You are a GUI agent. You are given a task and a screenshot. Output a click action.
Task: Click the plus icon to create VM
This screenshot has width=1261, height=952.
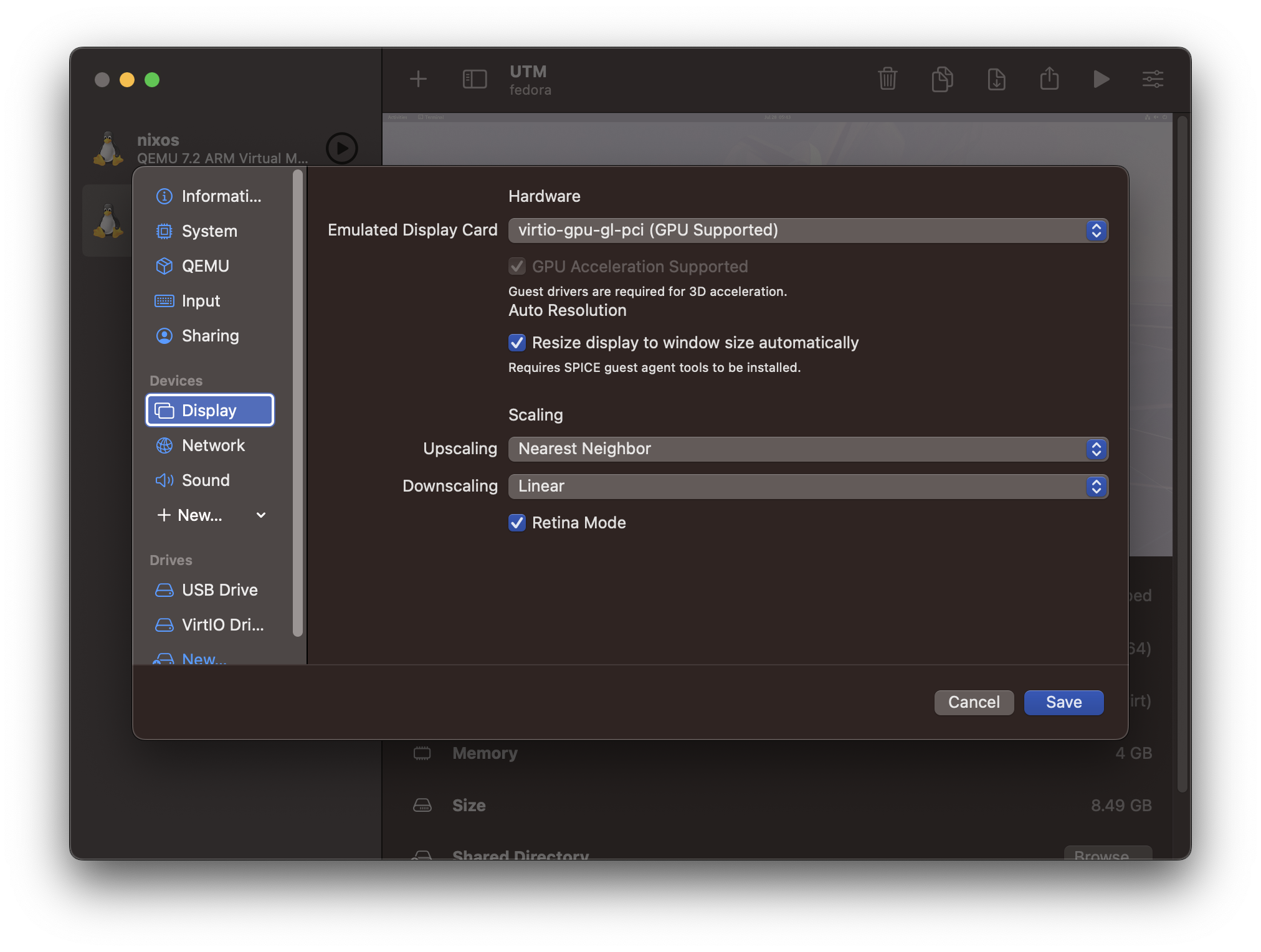tap(418, 79)
